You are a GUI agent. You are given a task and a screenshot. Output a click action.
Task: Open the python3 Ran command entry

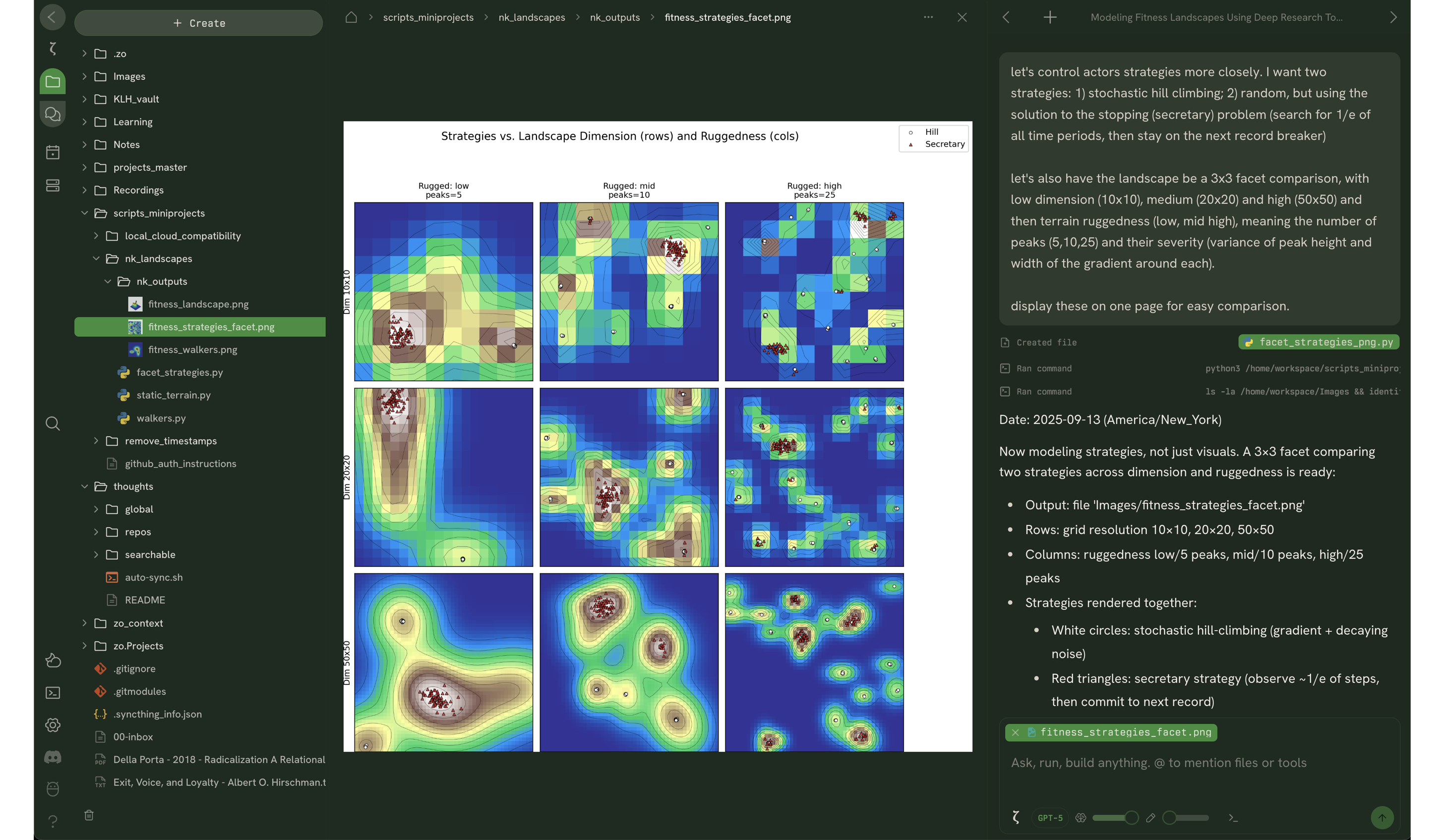click(x=1200, y=368)
